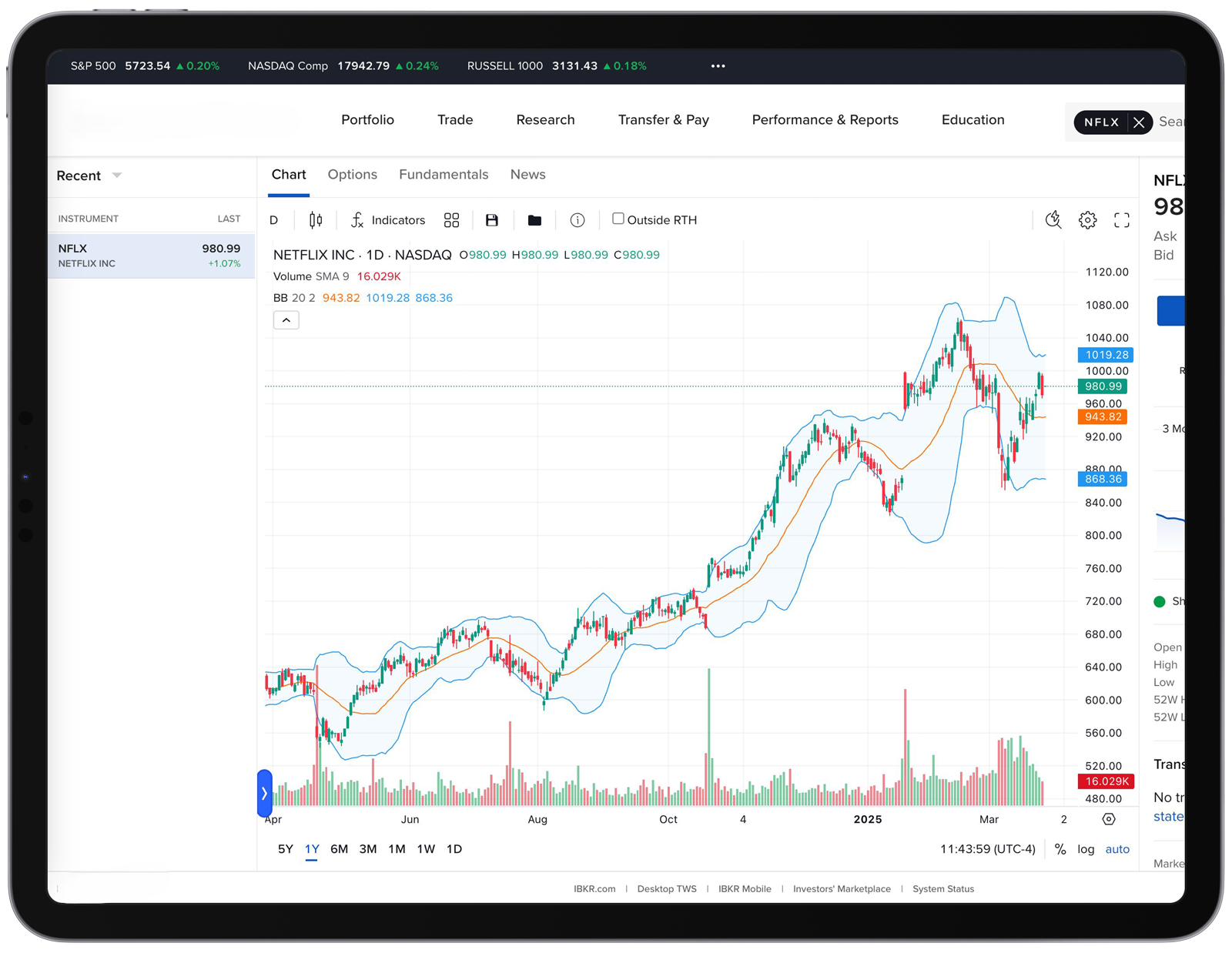Viewport: 1232px width, 953px height.
Task: Select the 1M time range
Action: click(x=397, y=849)
